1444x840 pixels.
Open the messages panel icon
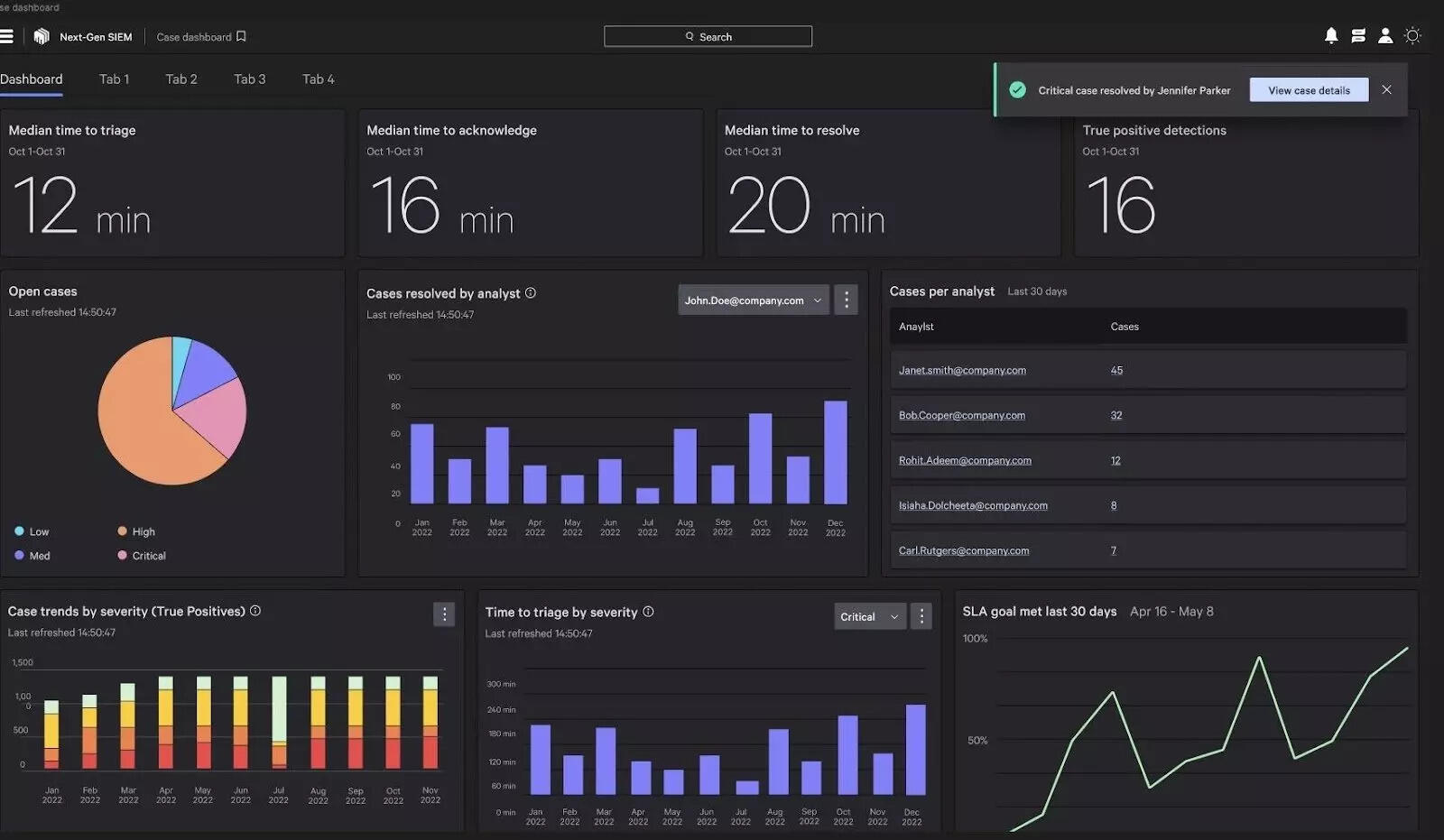tap(1358, 36)
